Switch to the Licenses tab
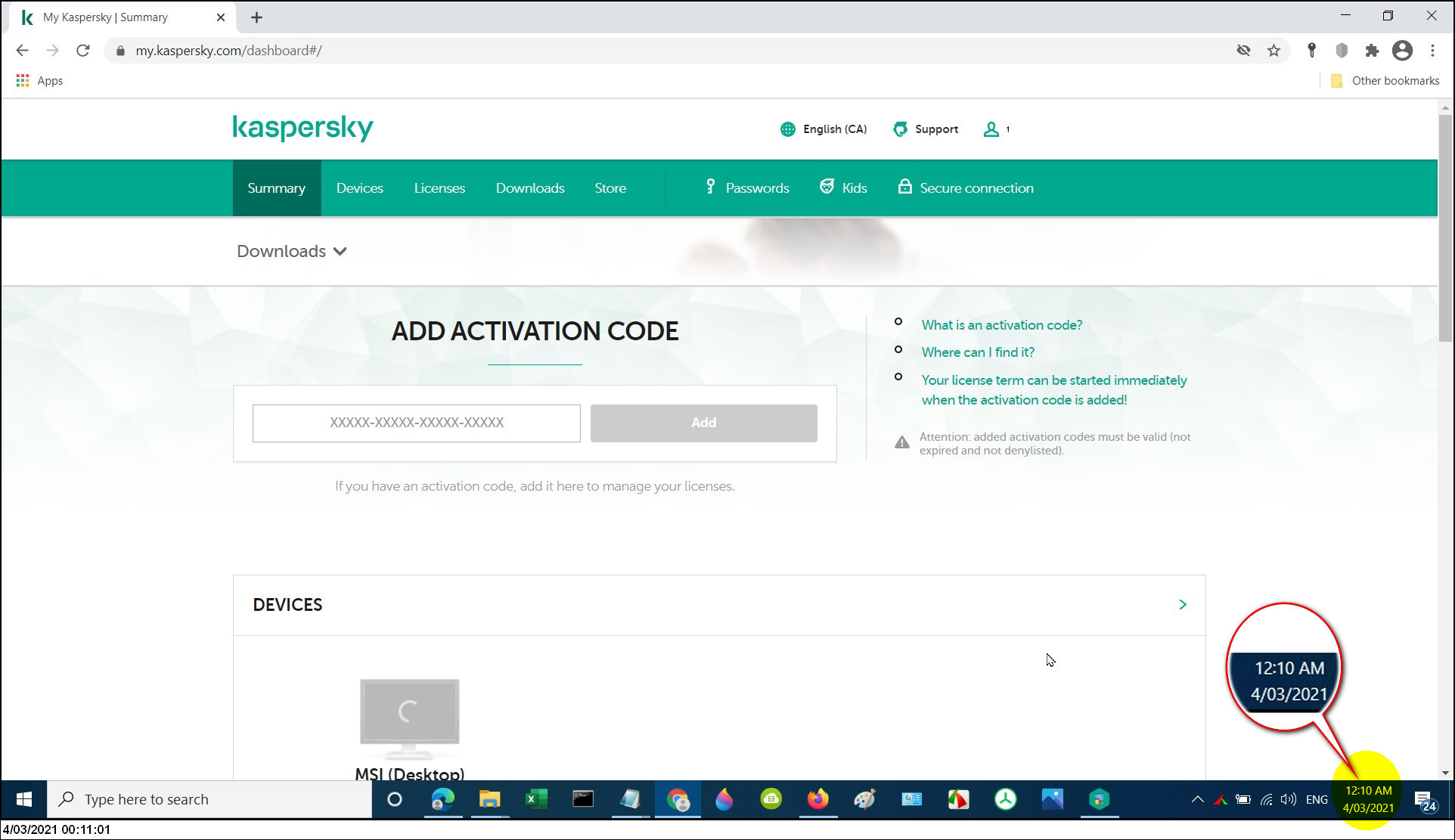 [x=439, y=188]
